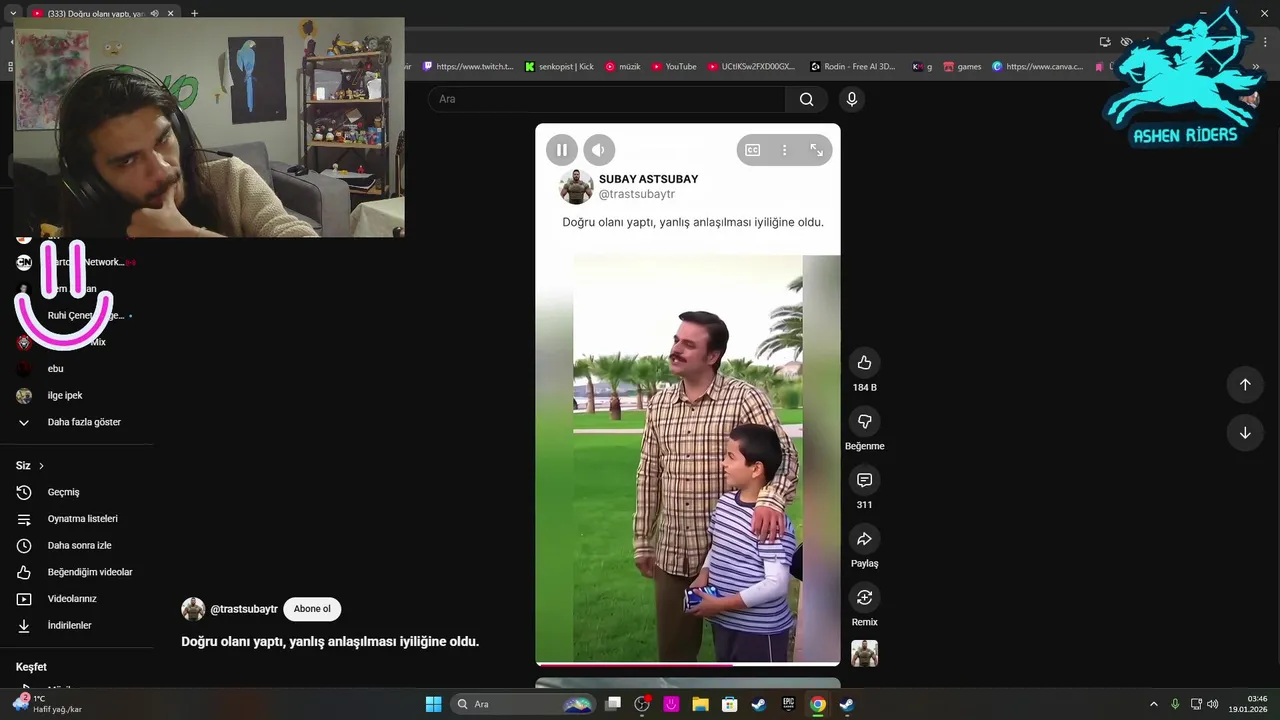
Task: Share the Short via Paylaş
Action: (865, 539)
